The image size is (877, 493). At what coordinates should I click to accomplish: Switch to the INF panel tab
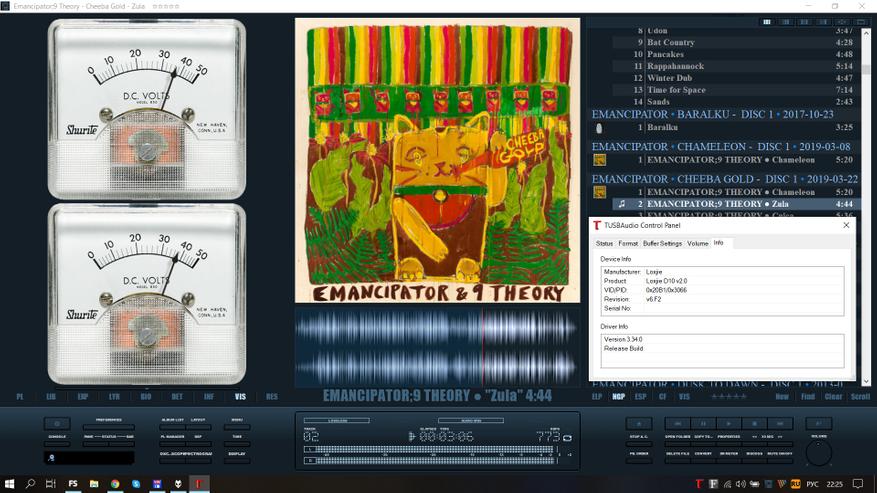(x=209, y=396)
